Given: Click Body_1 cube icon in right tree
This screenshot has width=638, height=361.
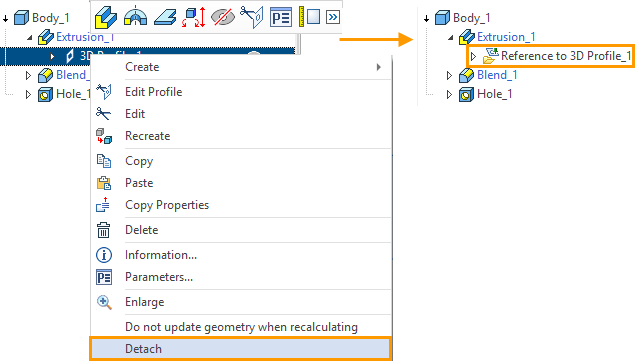Looking at the screenshot, I should coord(443,18).
